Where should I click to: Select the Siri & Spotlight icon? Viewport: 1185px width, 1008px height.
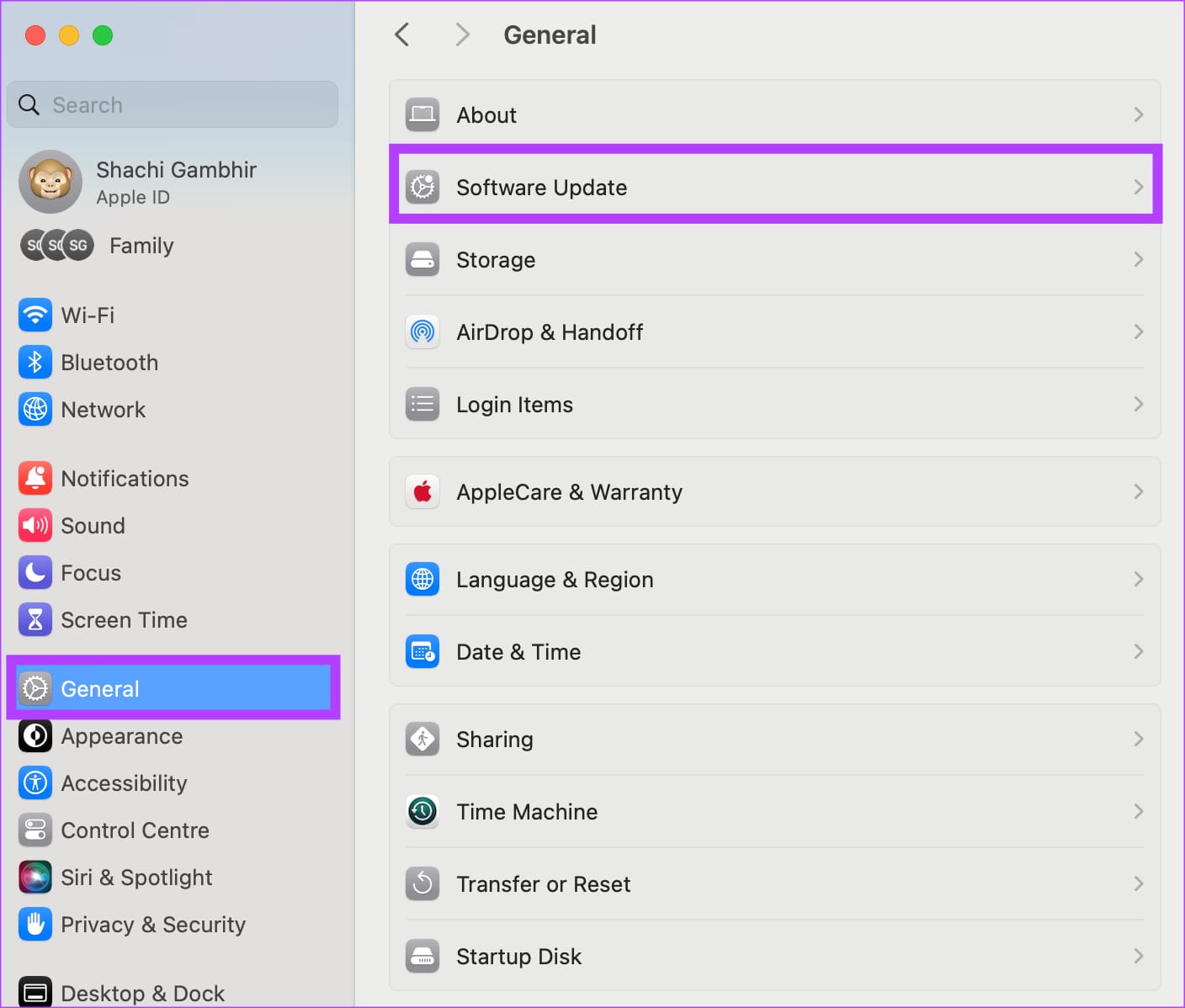(35, 878)
